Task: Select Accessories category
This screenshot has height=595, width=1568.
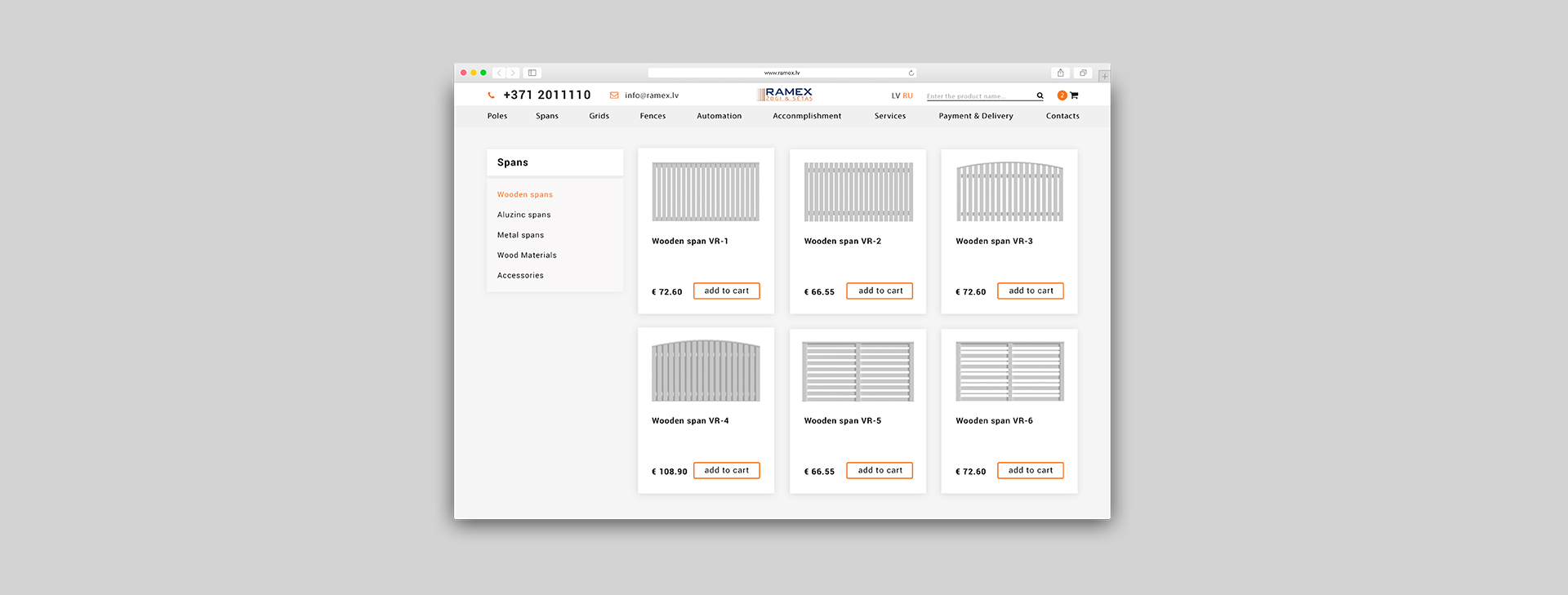Action: tap(520, 276)
